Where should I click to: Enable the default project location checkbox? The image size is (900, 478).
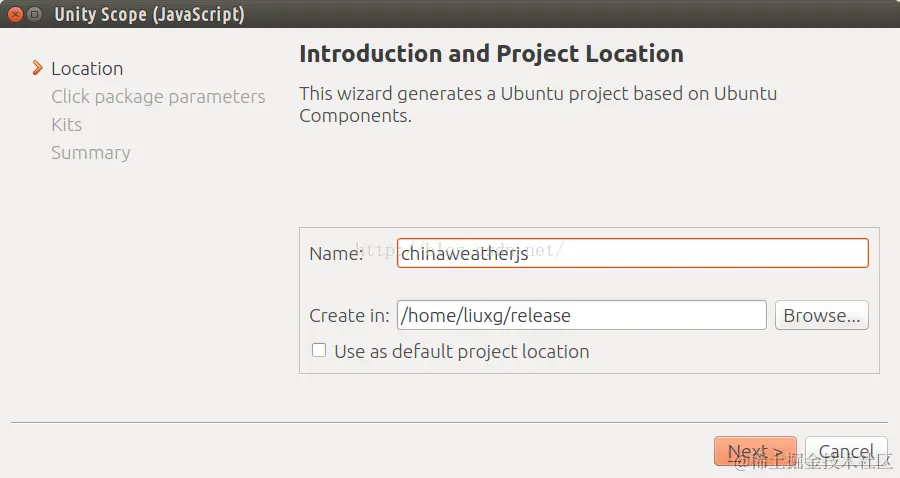click(x=319, y=350)
